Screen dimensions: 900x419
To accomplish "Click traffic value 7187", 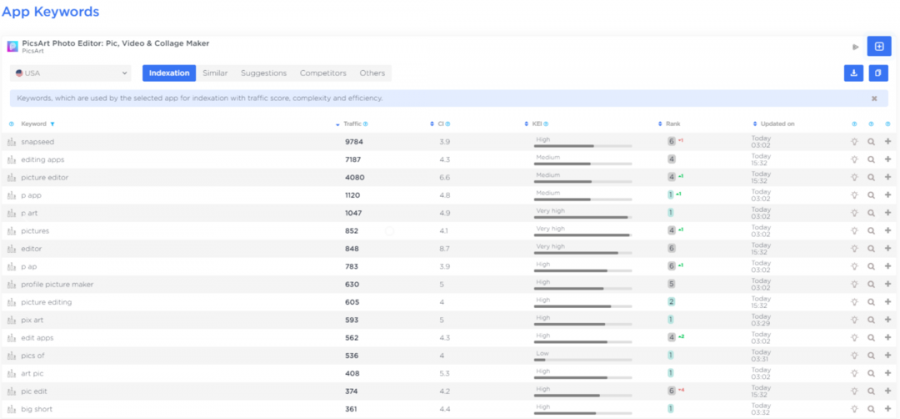I will pos(353,160).
